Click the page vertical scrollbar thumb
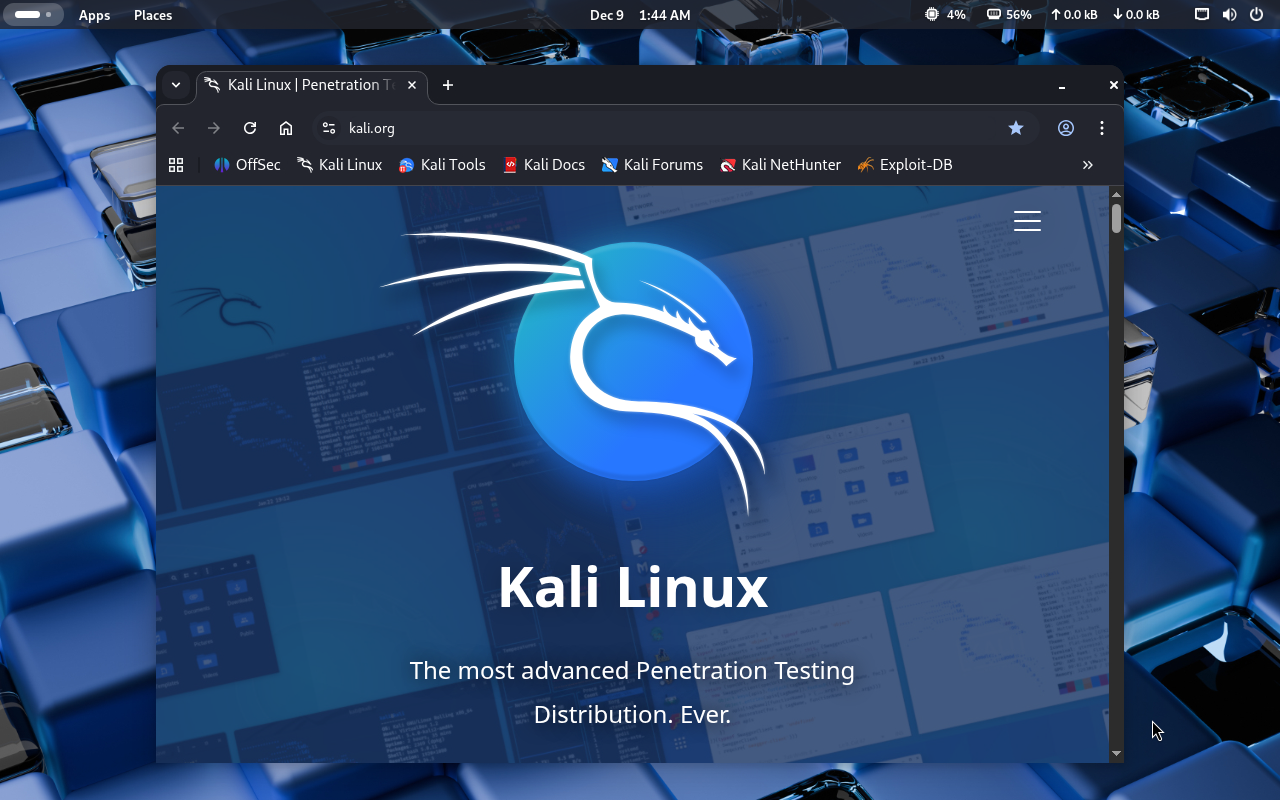The image size is (1280, 800). point(1116,218)
